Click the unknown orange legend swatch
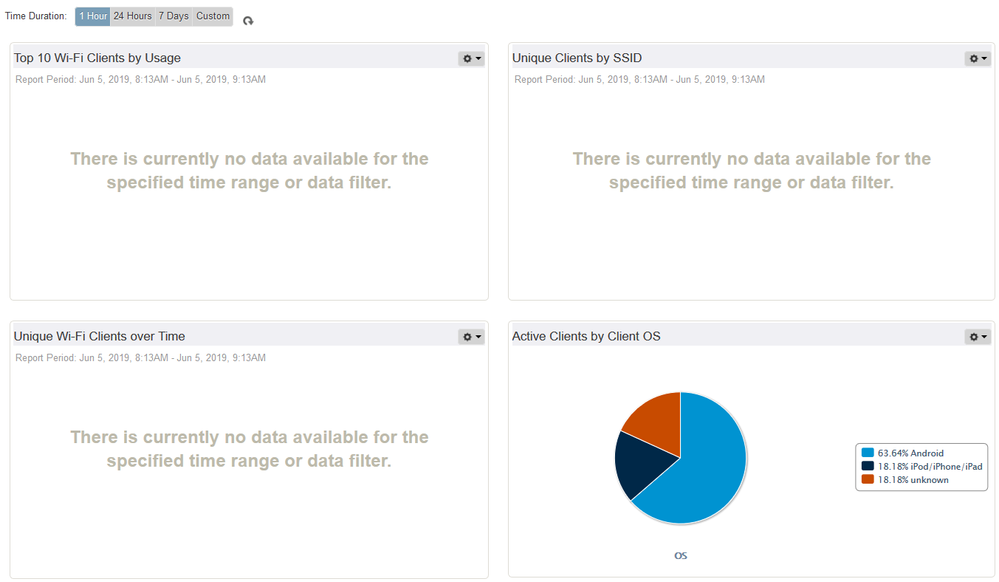The height and width of the screenshot is (582, 999). (x=867, y=479)
